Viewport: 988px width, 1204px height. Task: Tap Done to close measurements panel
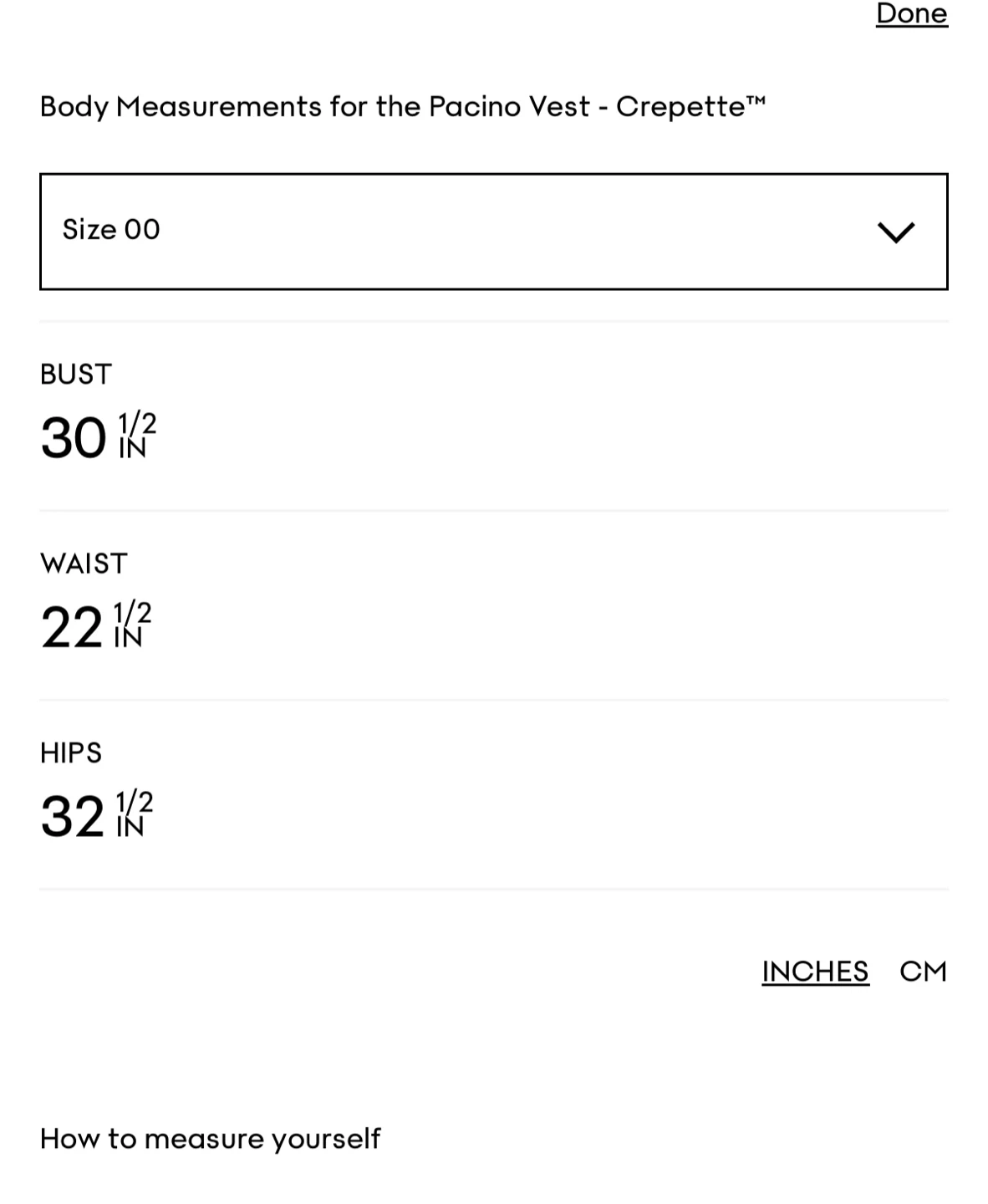911,13
